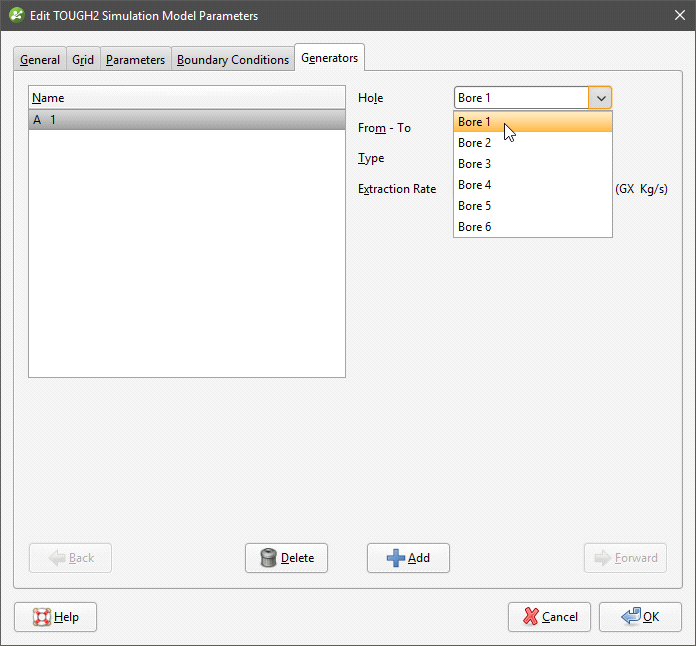Click the red X Cancel icon
696x646 pixels.
(529, 617)
